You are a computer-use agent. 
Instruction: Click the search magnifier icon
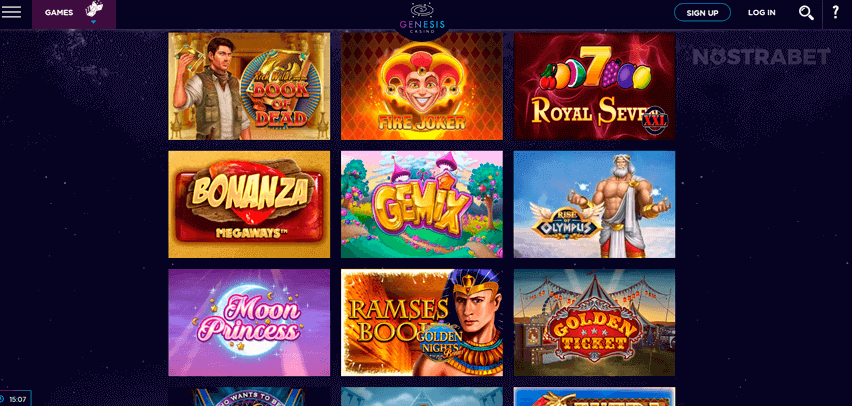(x=806, y=13)
